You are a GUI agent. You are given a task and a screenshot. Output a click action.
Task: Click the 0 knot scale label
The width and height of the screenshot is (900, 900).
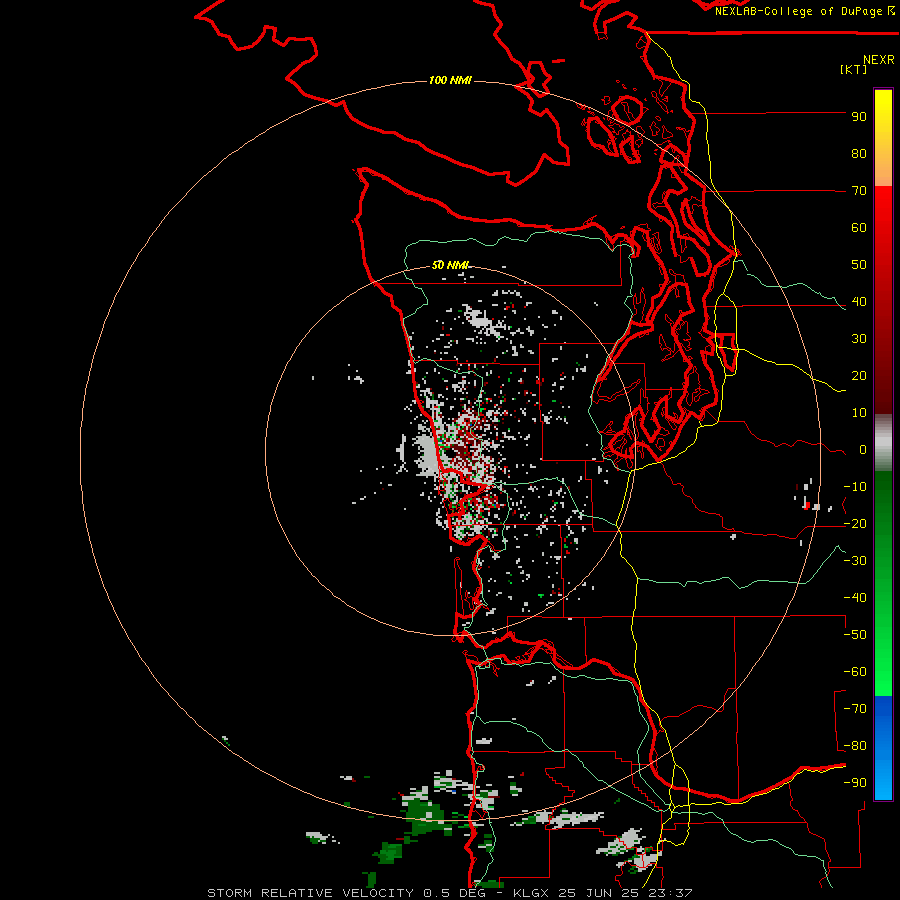(x=863, y=450)
